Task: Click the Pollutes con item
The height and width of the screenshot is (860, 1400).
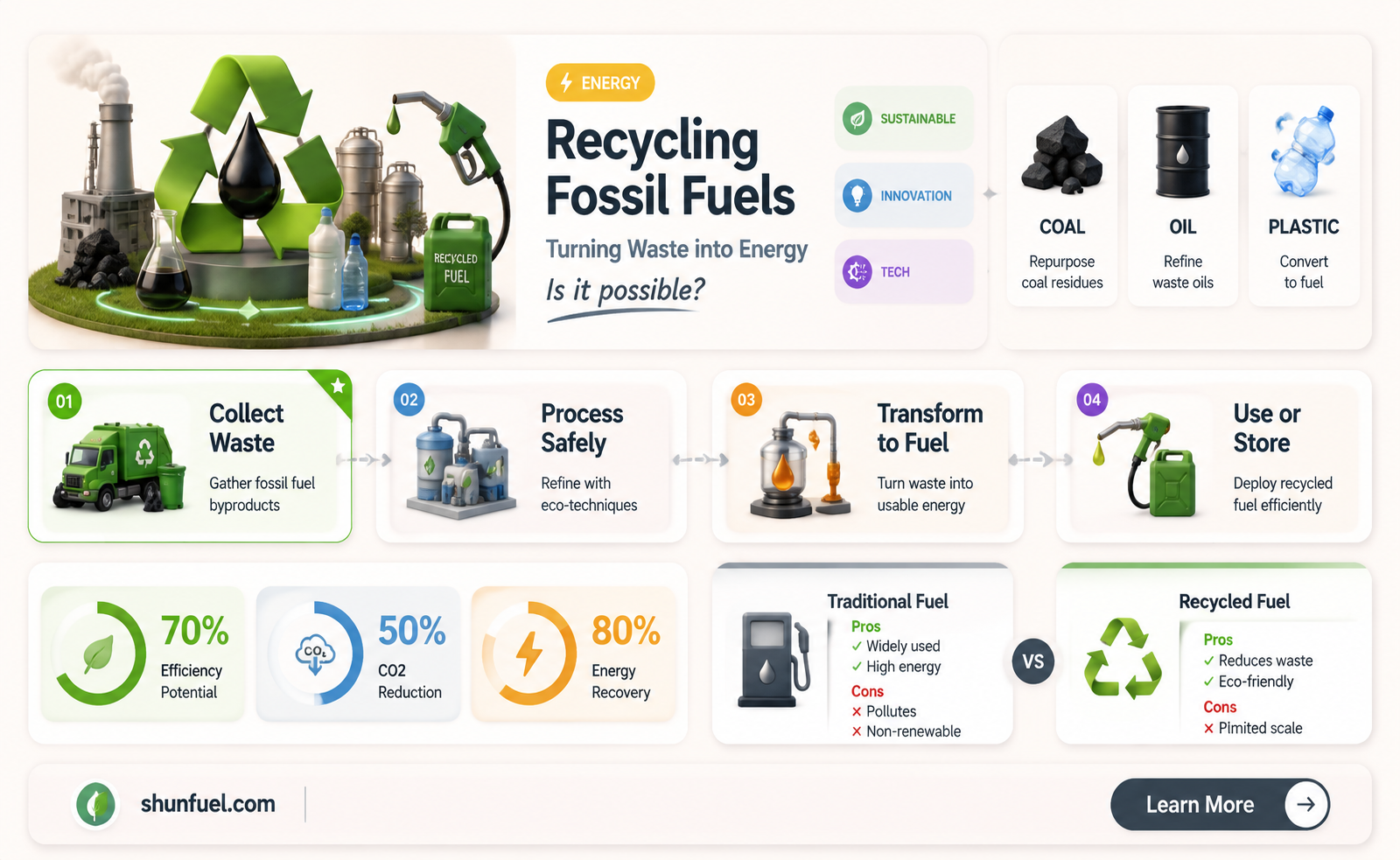Action: 884,711
